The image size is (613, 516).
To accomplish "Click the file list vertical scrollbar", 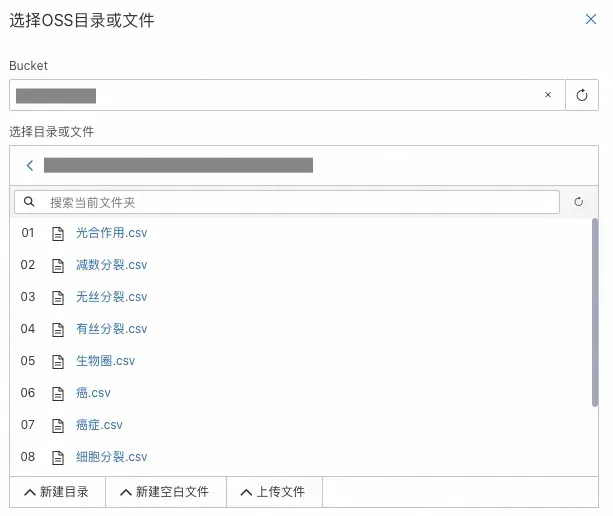I will 595,310.
